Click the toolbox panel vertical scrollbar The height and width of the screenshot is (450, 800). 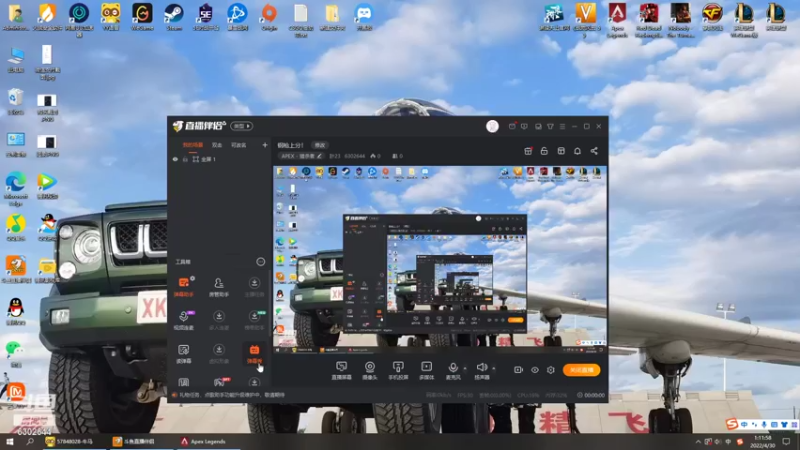click(x=269, y=301)
